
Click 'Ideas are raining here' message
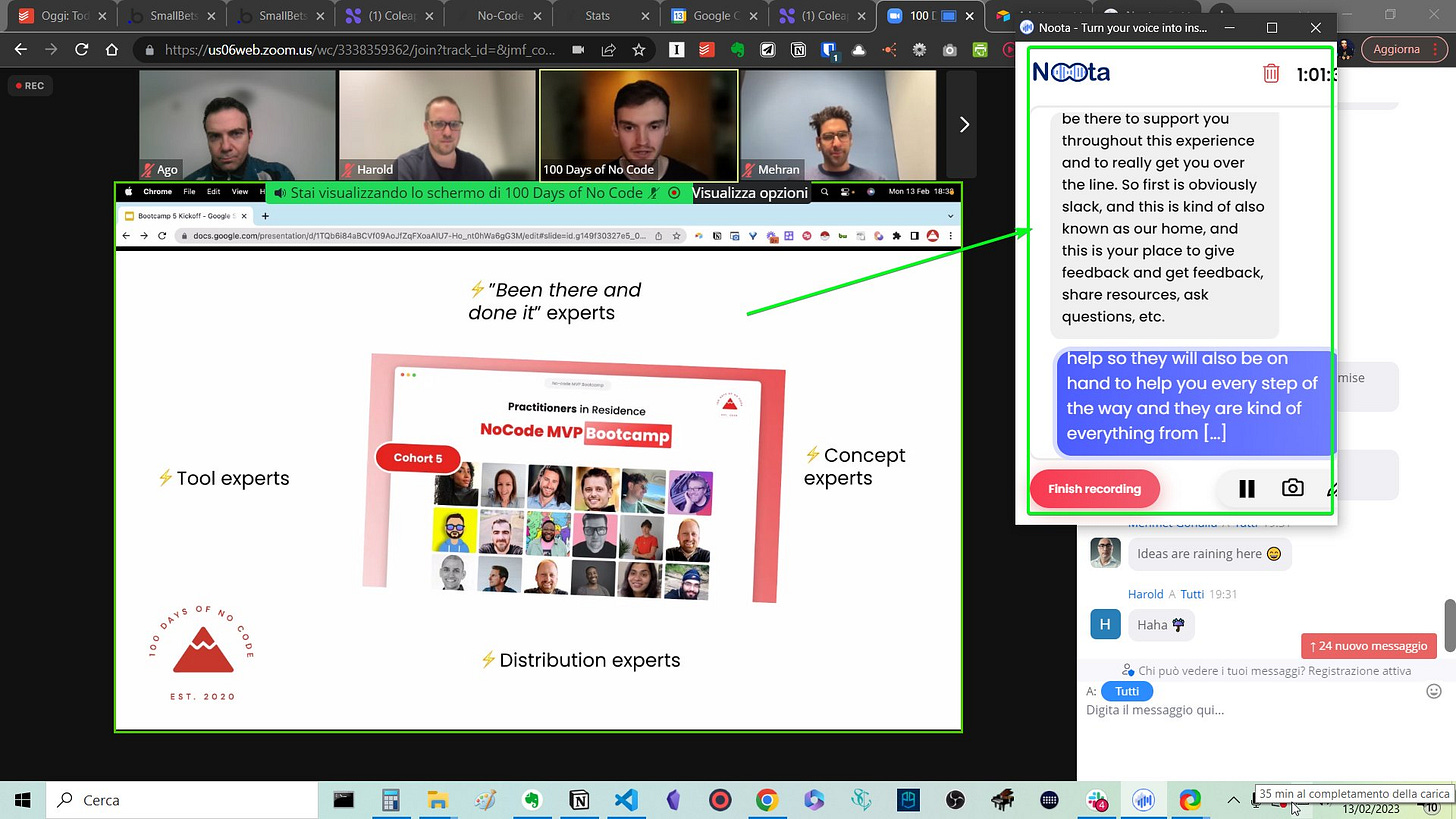1209,554
